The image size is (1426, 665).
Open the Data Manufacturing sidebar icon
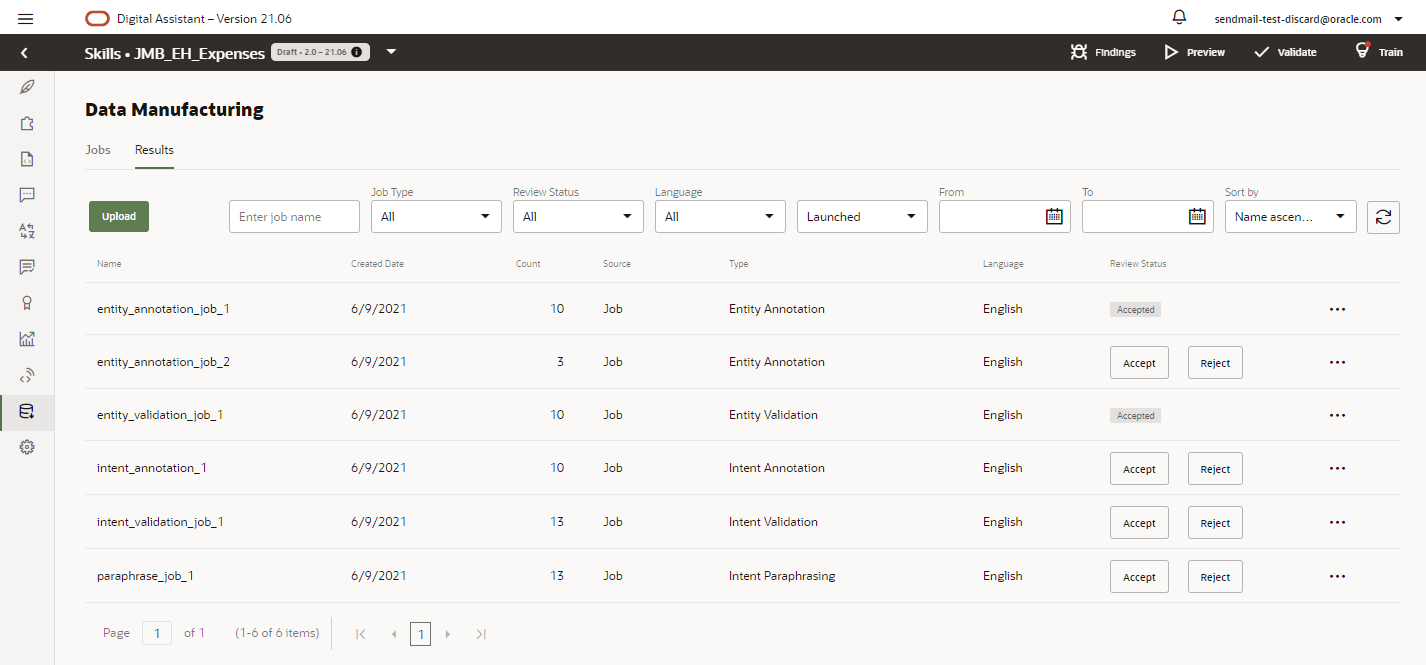27,411
